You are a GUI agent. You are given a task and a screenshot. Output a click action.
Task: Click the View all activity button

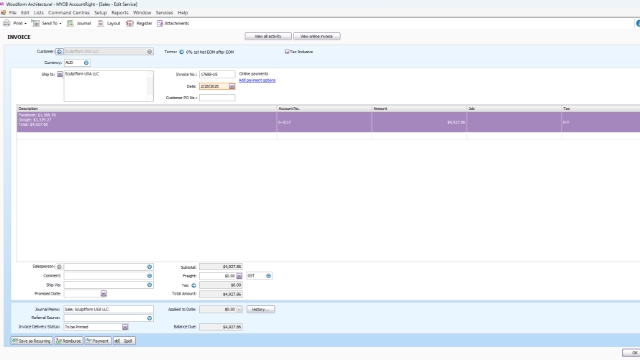(268, 36)
